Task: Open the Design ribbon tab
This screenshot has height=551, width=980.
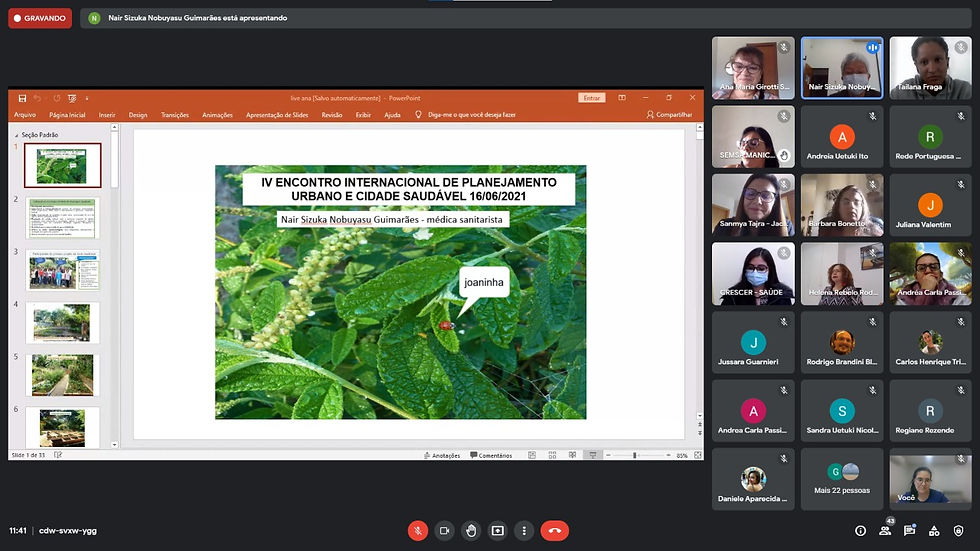Action: [138, 115]
